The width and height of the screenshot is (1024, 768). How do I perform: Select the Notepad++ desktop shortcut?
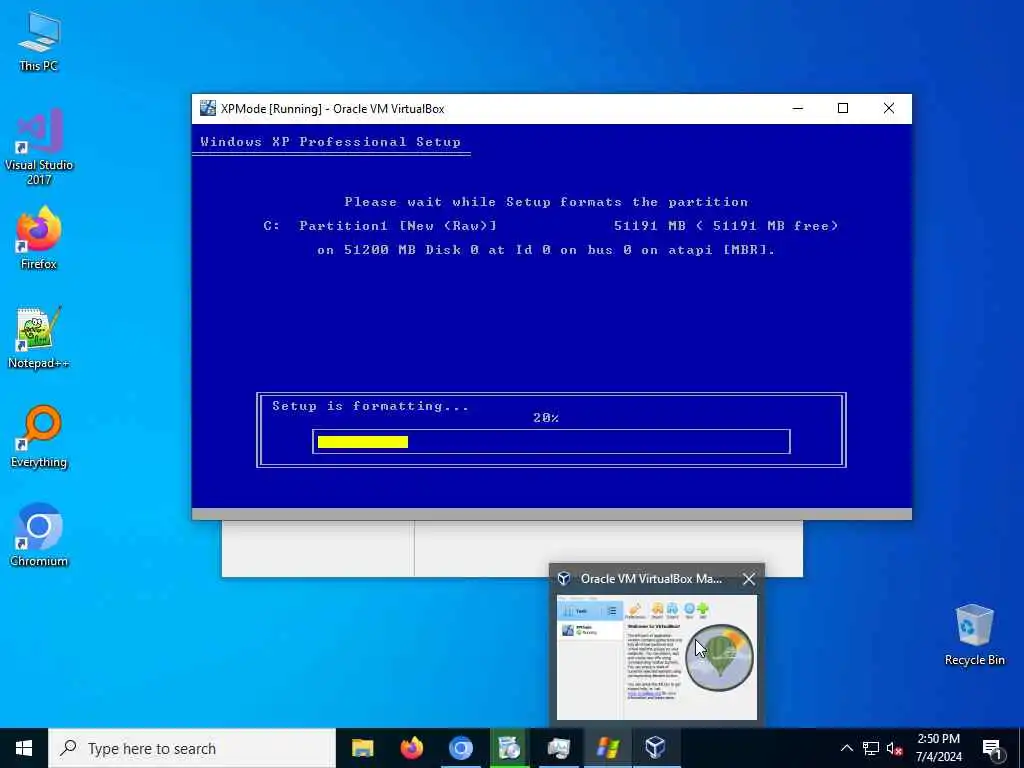tap(39, 337)
